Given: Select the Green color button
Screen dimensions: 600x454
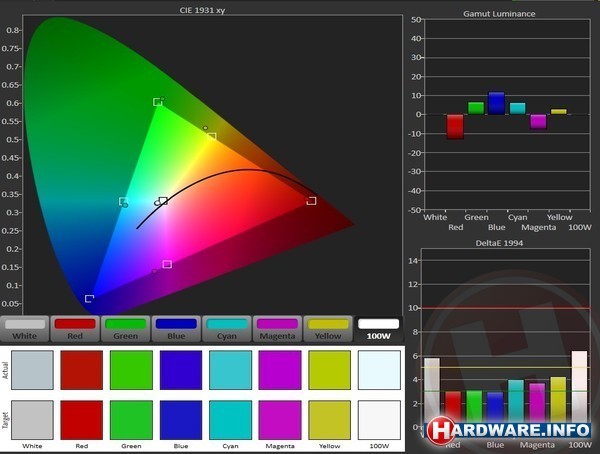Looking at the screenshot, I should [126, 329].
